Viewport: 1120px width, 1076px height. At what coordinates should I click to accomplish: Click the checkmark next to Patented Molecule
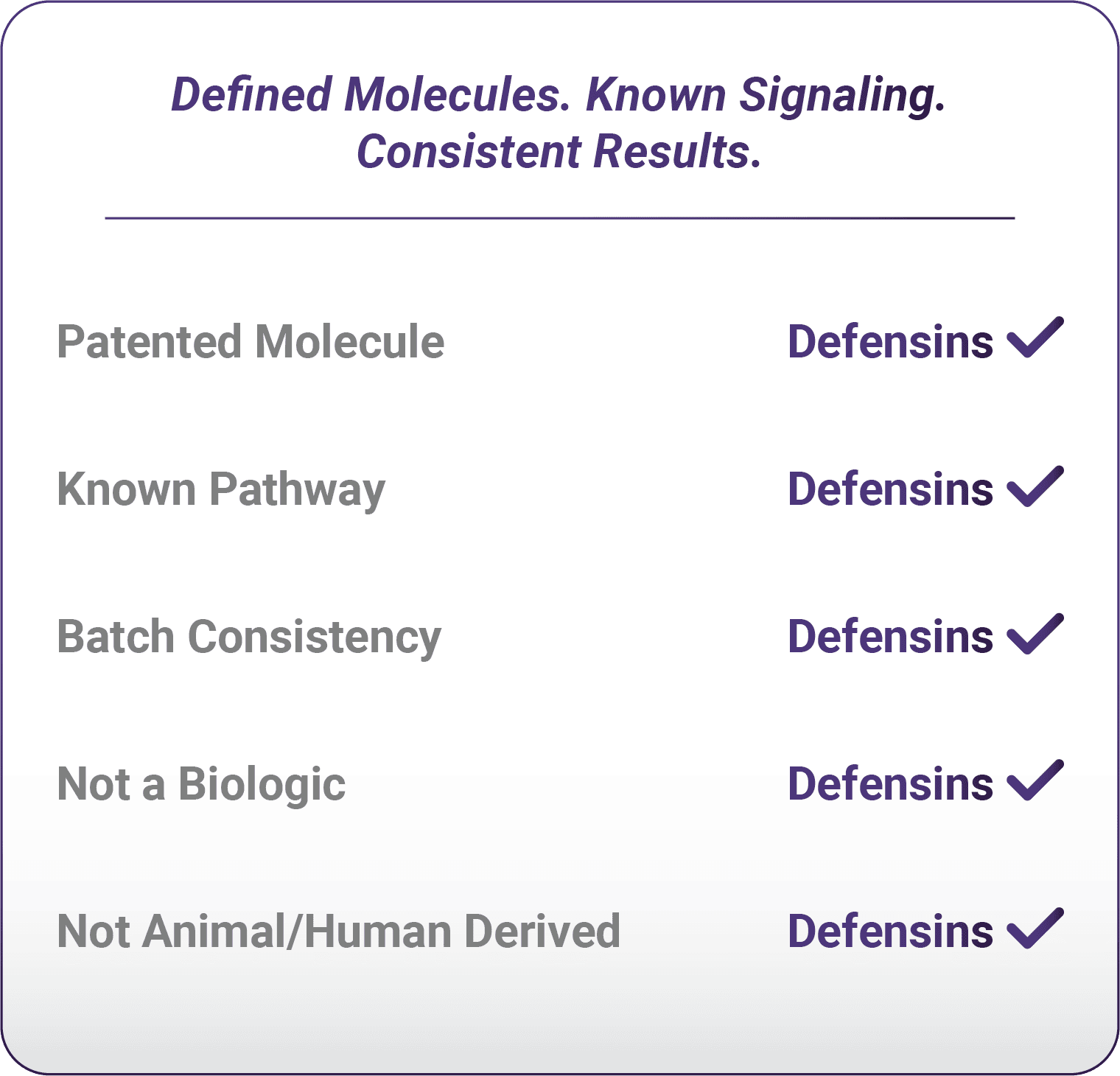coord(1035,338)
